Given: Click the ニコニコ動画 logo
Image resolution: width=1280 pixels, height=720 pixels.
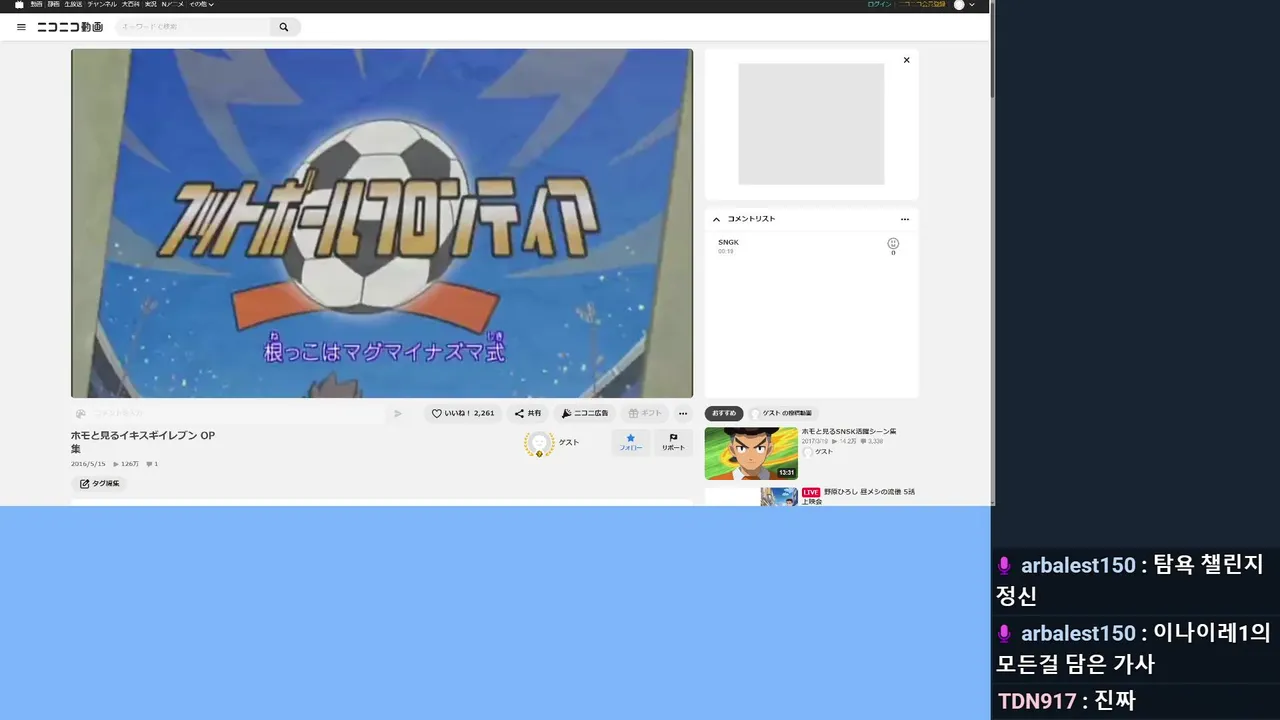Looking at the screenshot, I should pyautogui.click(x=70, y=27).
